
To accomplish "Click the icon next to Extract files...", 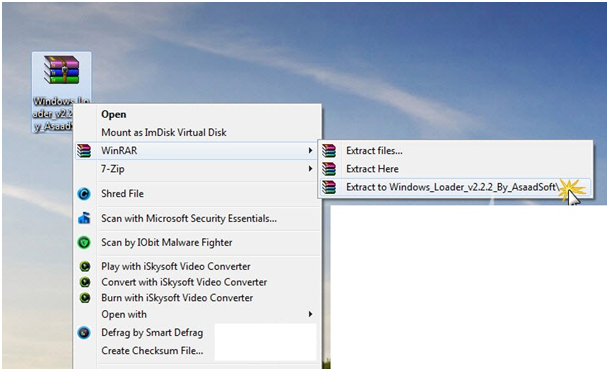I will (x=329, y=151).
